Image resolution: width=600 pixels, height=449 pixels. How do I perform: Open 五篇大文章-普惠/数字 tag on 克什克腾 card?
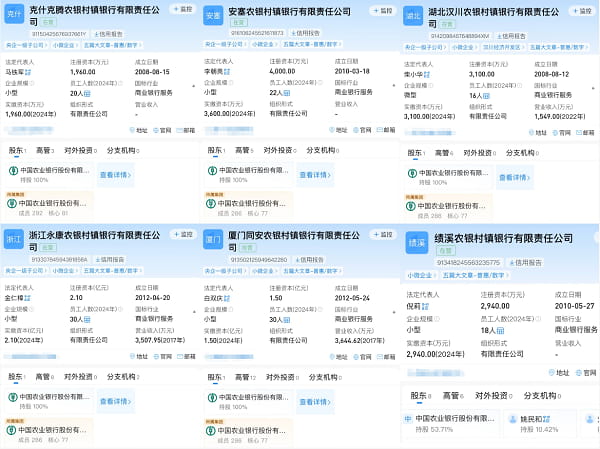tap(112, 45)
